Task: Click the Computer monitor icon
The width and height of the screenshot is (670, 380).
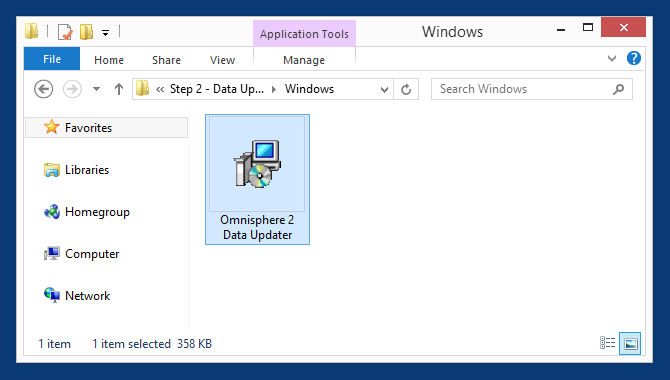Action: pos(52,253)
